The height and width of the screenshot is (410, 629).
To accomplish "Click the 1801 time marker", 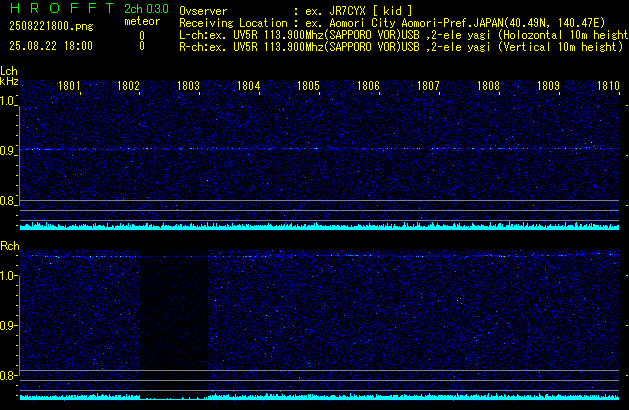I will point(69,86).
